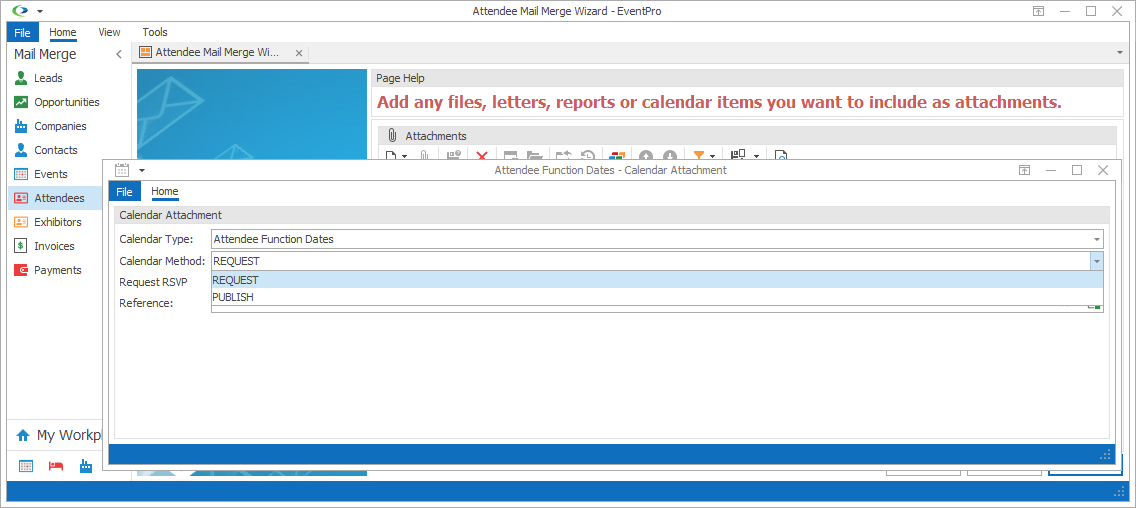The height and width of the screenshot is (508, 1136).
Task: Toggle the Calendar Method dropdown arrow
Action: [x=1097, y=261]
